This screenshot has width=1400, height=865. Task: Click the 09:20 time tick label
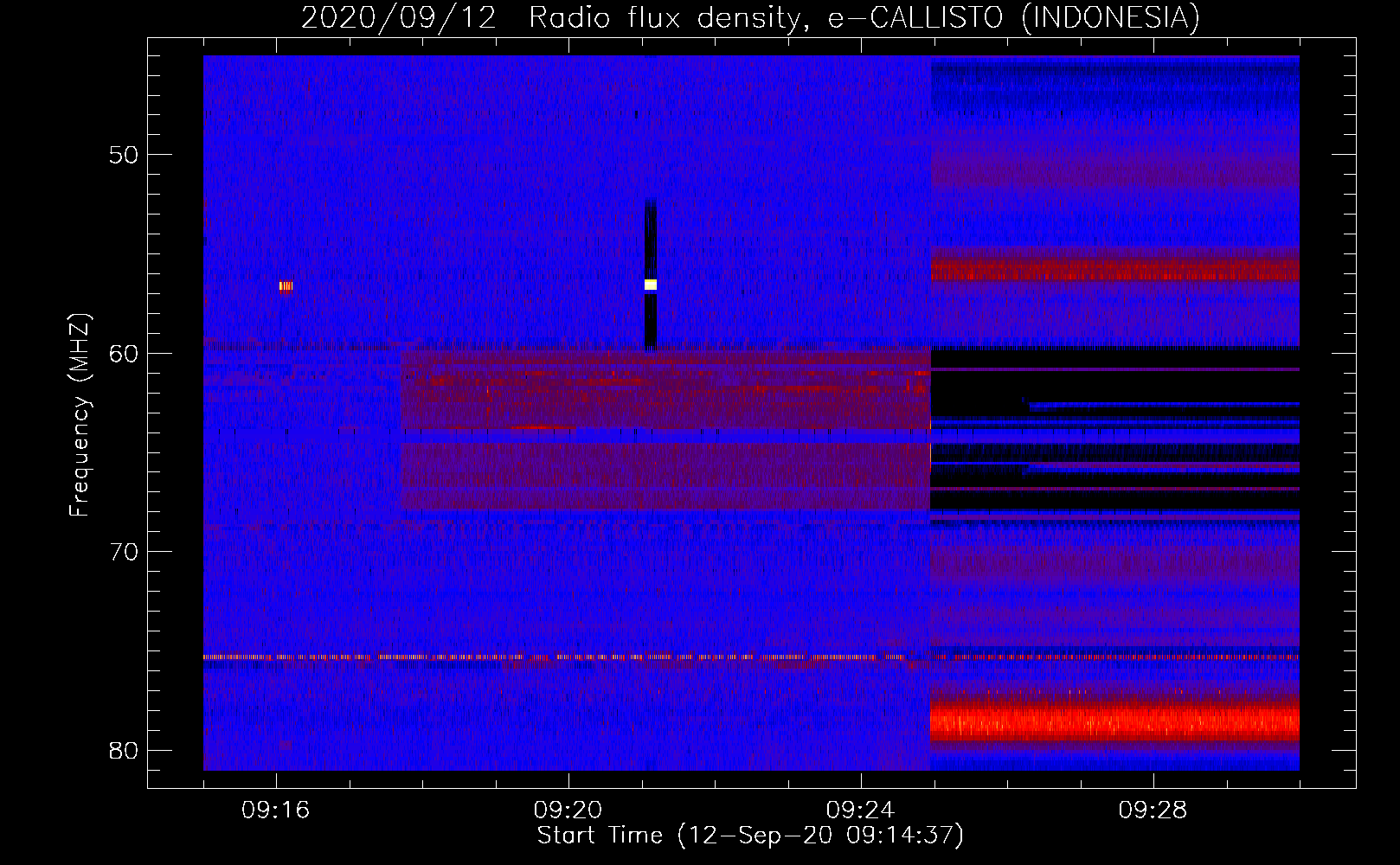point(568,811)
